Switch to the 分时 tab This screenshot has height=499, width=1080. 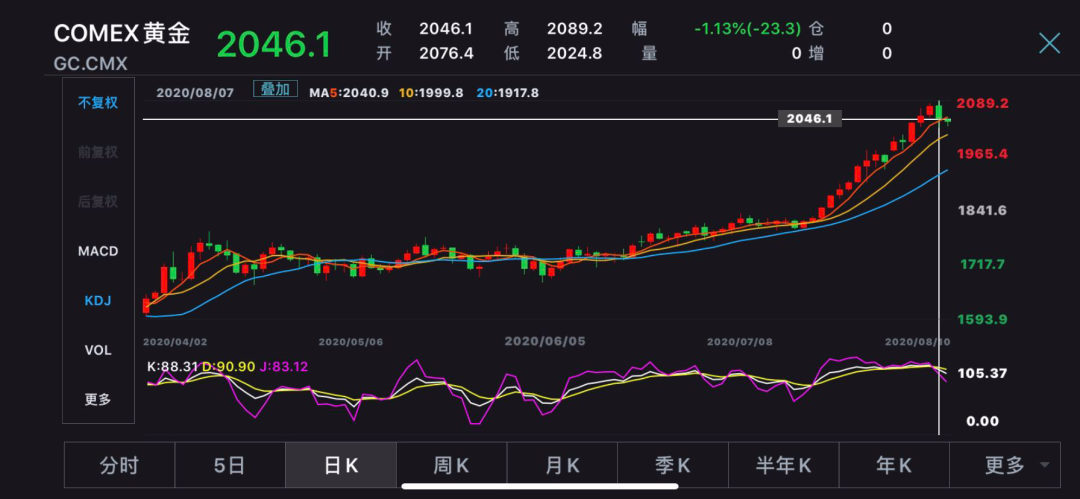click(x=119, y=465)
